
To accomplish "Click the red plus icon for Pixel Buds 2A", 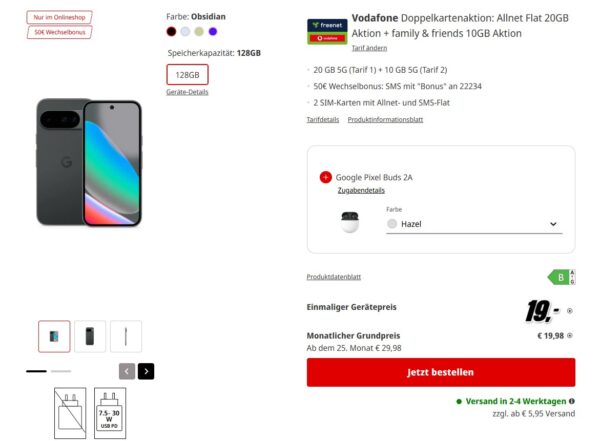I will (325, 177).
